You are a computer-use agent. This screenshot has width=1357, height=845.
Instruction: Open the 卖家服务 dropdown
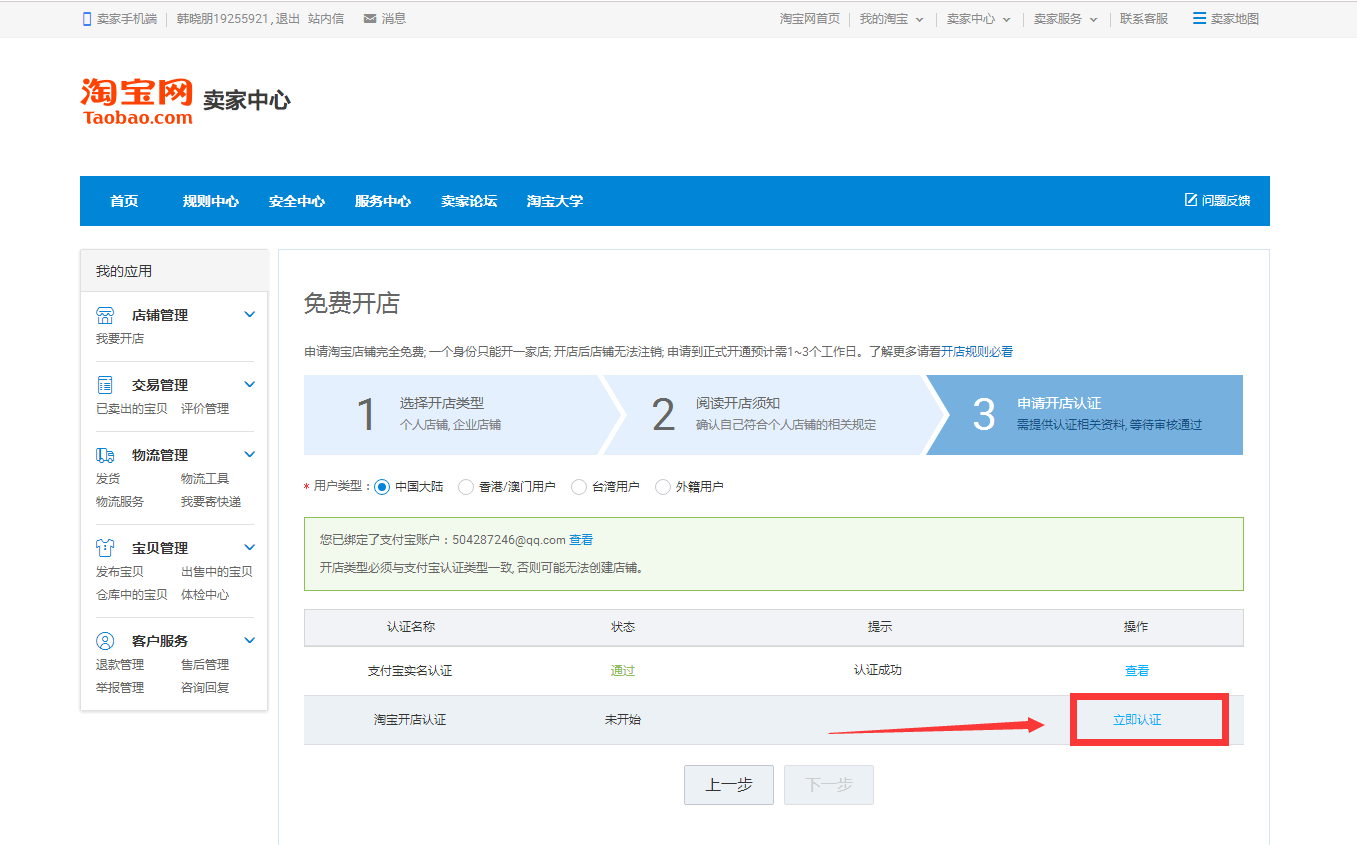(1065, 19)
